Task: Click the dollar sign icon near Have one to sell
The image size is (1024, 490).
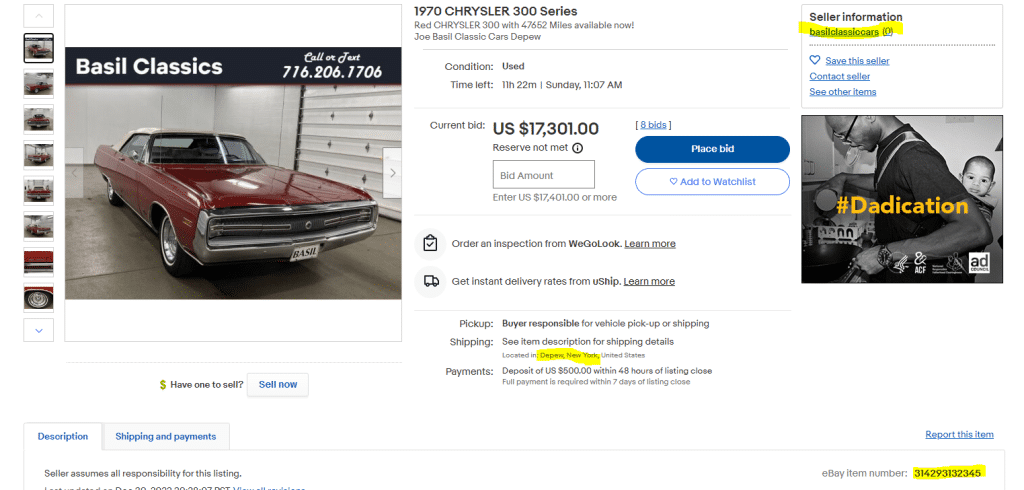Action: coord(162,385)
